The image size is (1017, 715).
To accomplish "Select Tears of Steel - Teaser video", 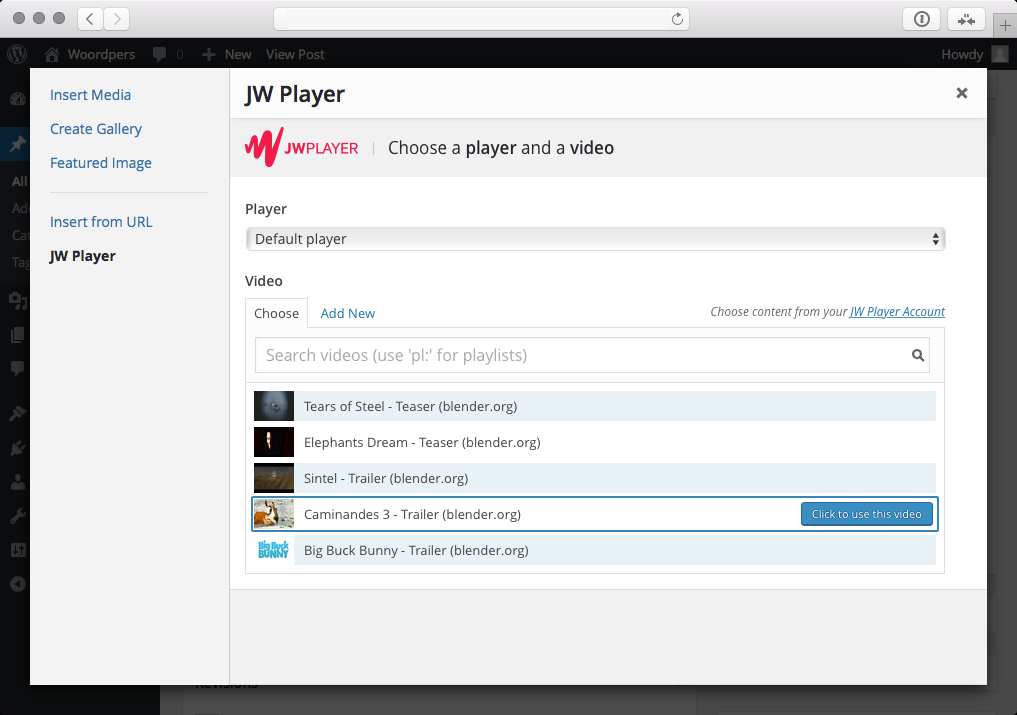I will (594, 406).
